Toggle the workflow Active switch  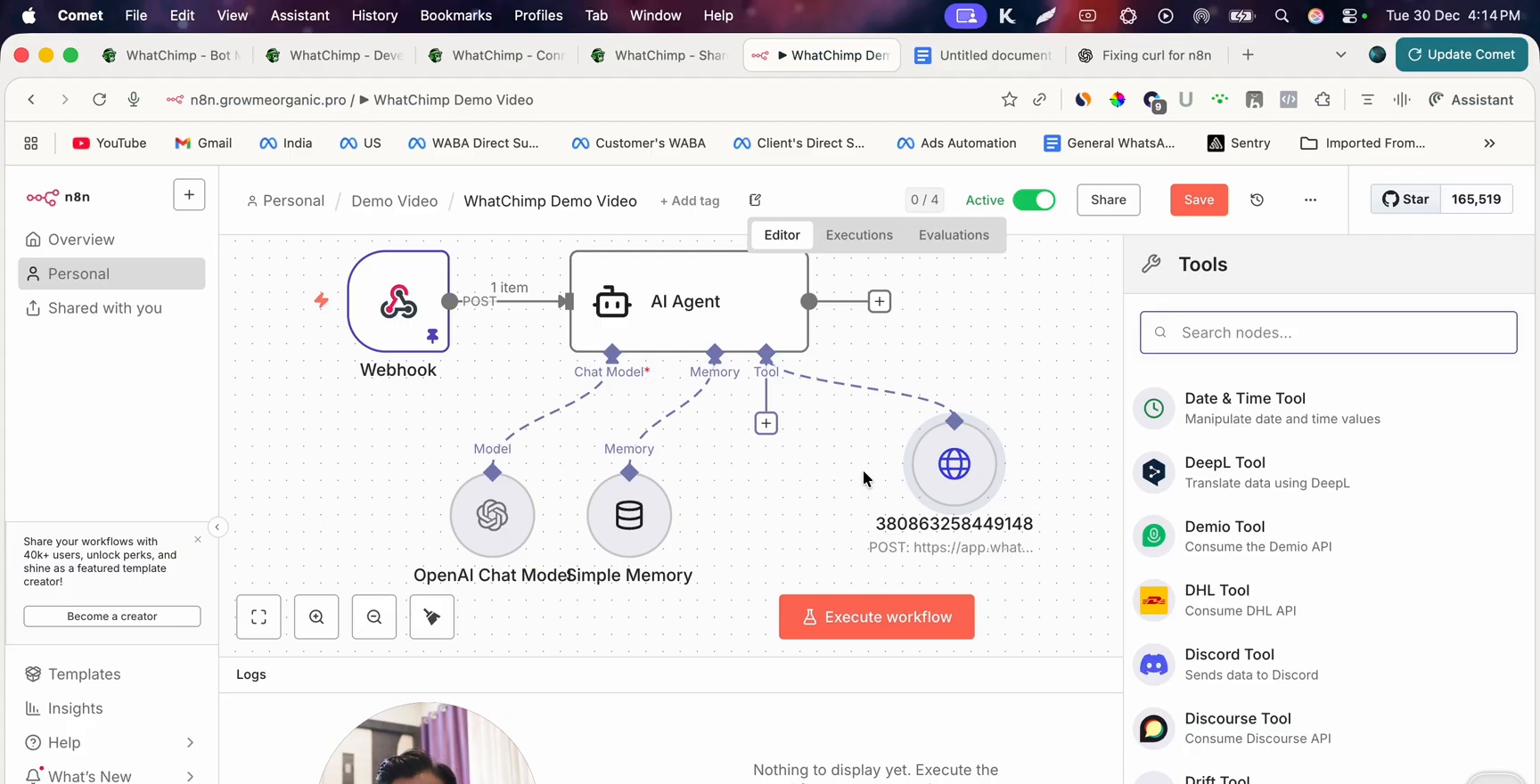click(x=1034, y=200)
